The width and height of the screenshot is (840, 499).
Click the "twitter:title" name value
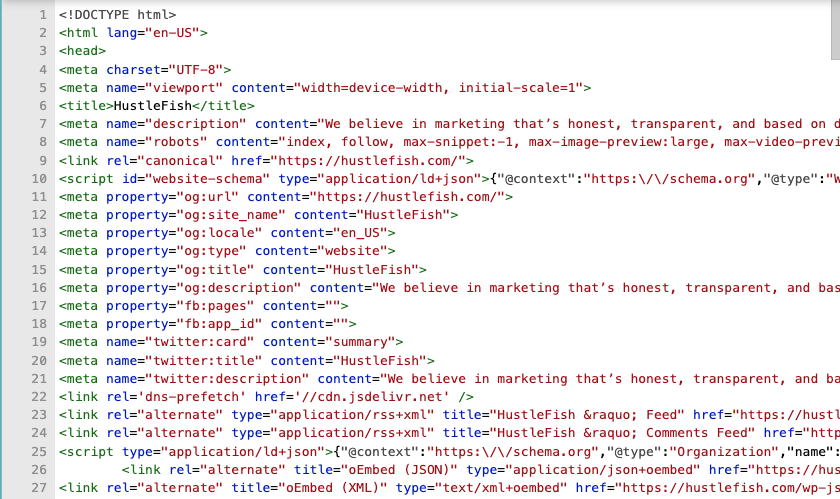click(204, 361)
